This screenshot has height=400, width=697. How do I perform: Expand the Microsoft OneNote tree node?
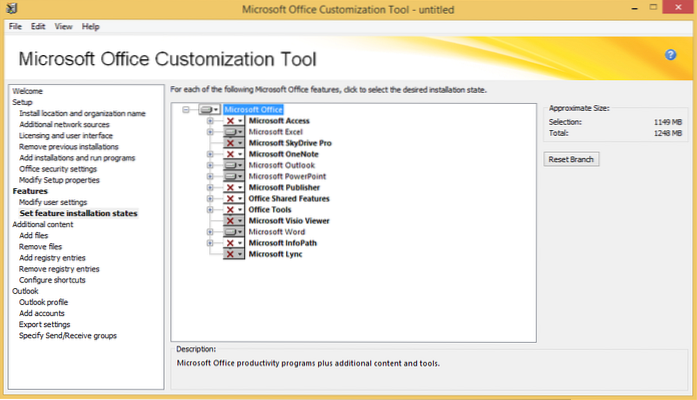(210, 154)
